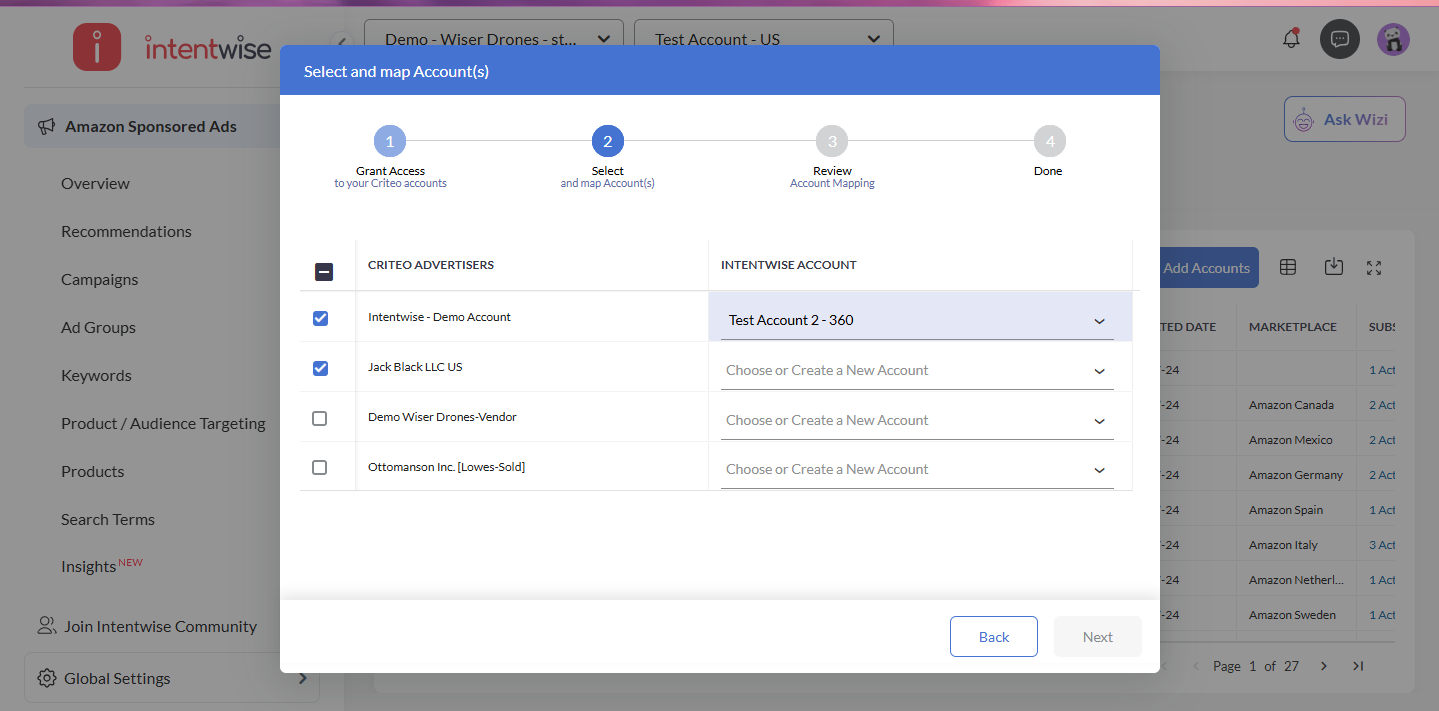The width and height of the screenshot is (1439, 711).
Task: Toggle the fullscreen expand icon
Action: coord(1374,267)
